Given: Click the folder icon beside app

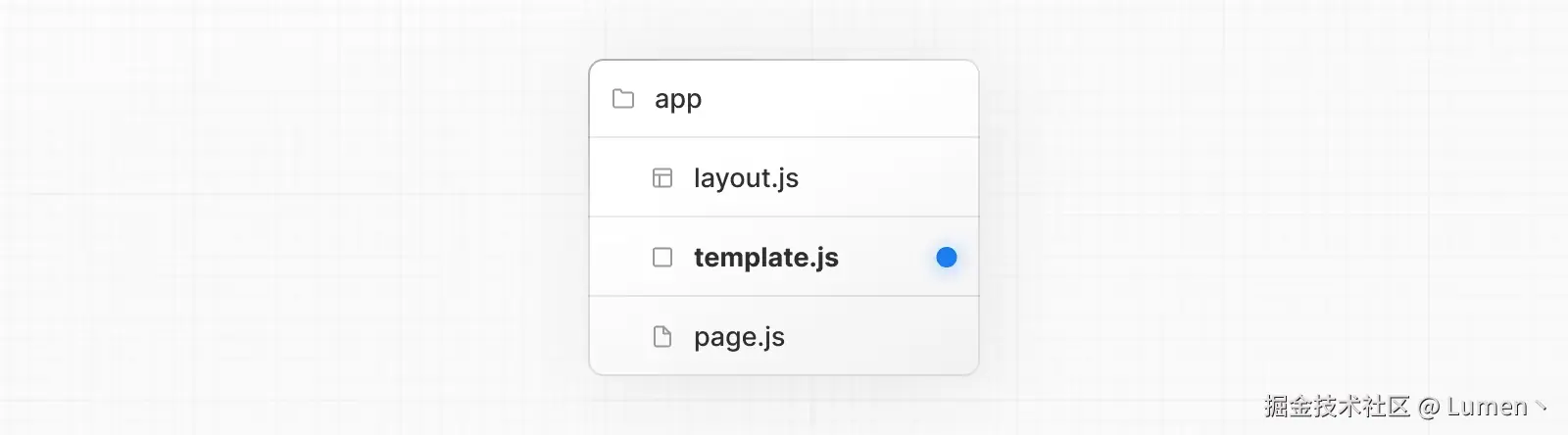Looking at the screenshot, I should coord(623,99).
